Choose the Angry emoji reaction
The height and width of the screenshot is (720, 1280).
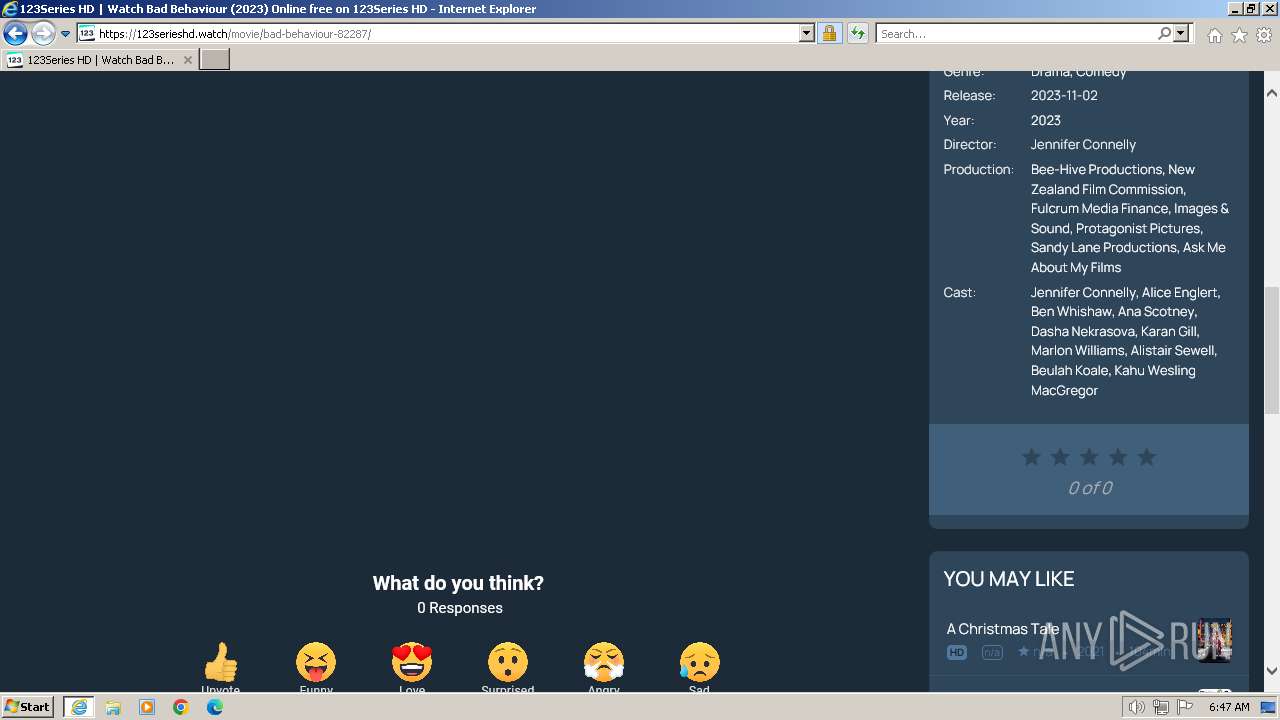pyautogui.click(x=604, y=663)
